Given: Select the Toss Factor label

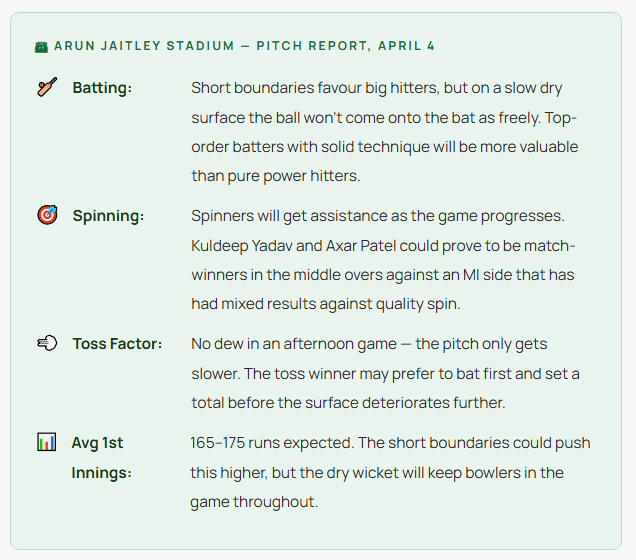Looking at the screenshot, I should [x=117, y=343].
